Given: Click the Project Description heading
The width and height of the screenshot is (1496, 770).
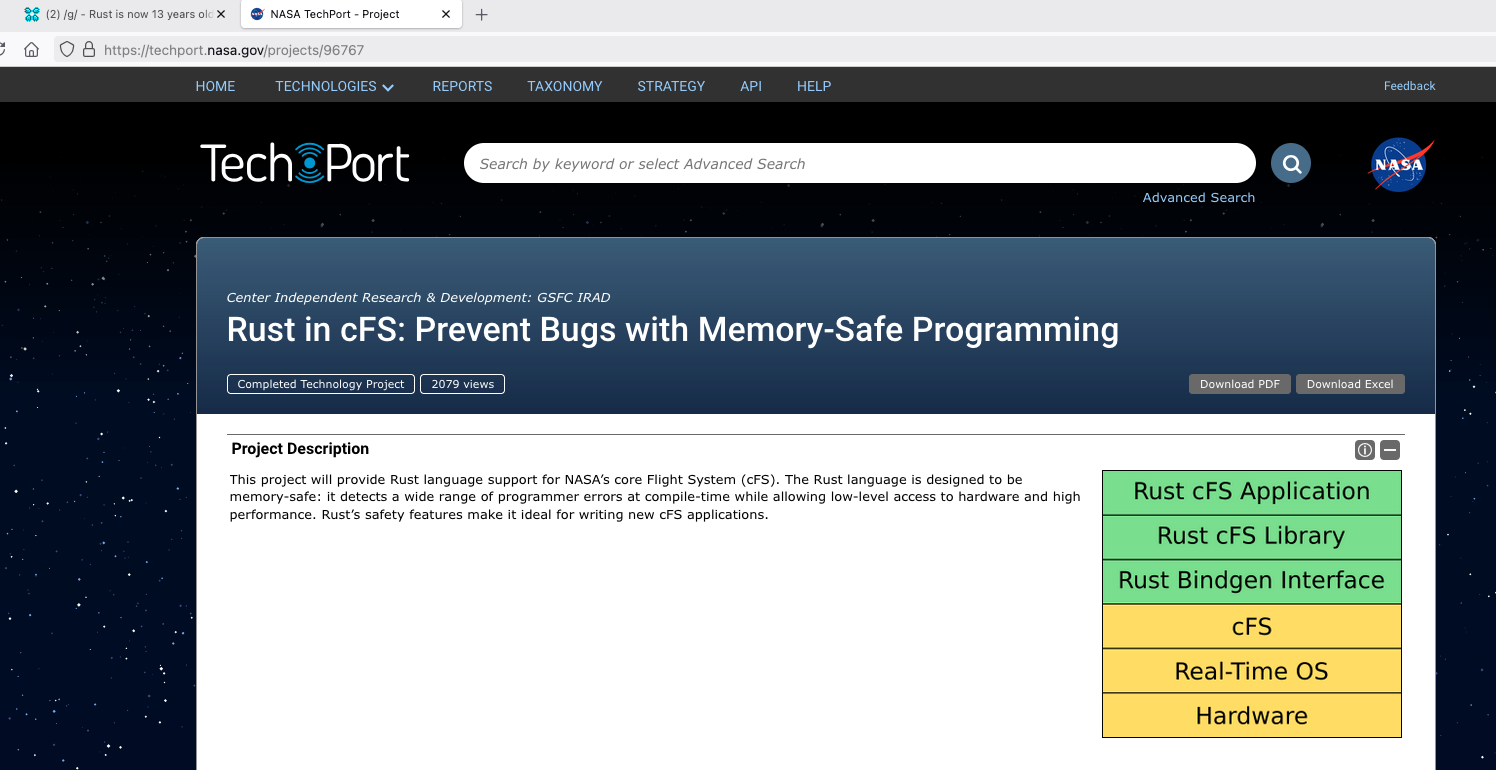Looking at the screenshot, I should [300, 449].
